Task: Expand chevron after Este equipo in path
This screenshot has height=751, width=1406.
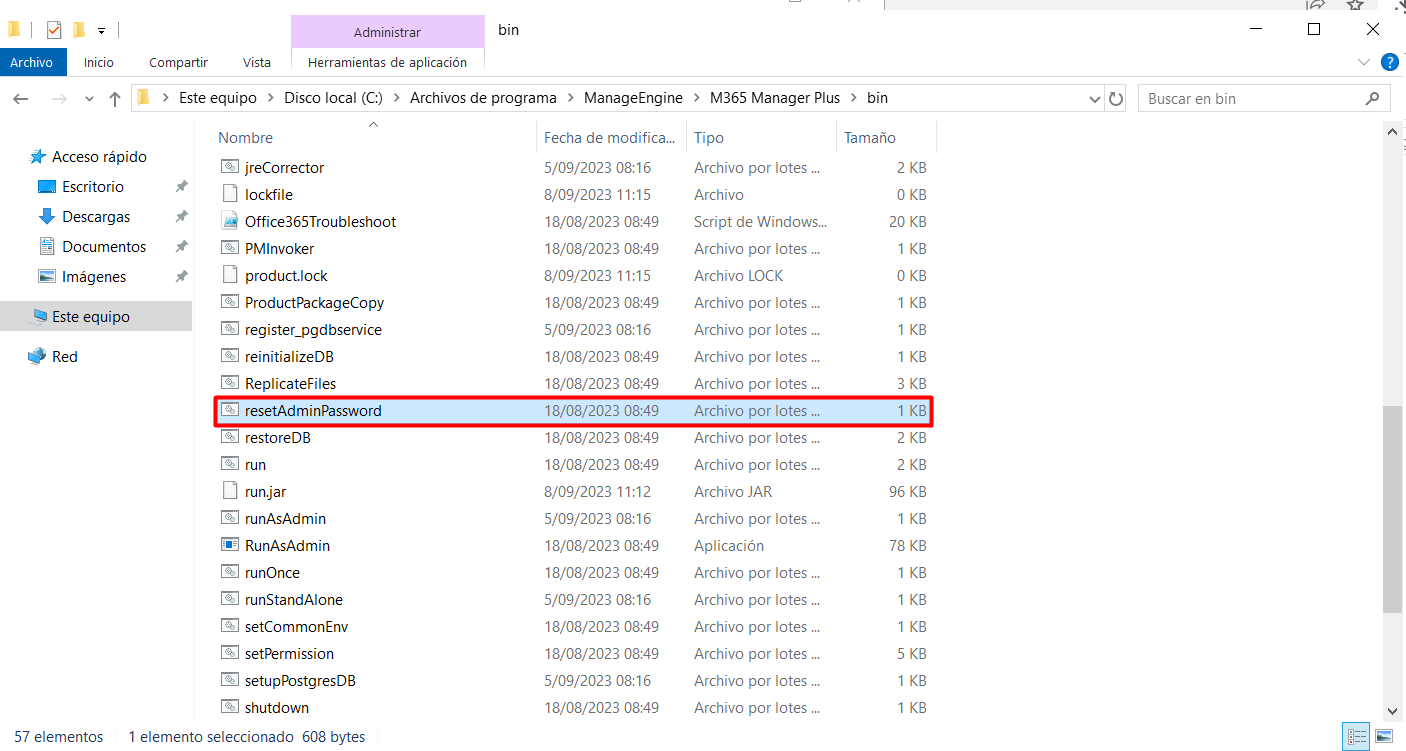Action: pyautogui.click(x=270, y=98)
